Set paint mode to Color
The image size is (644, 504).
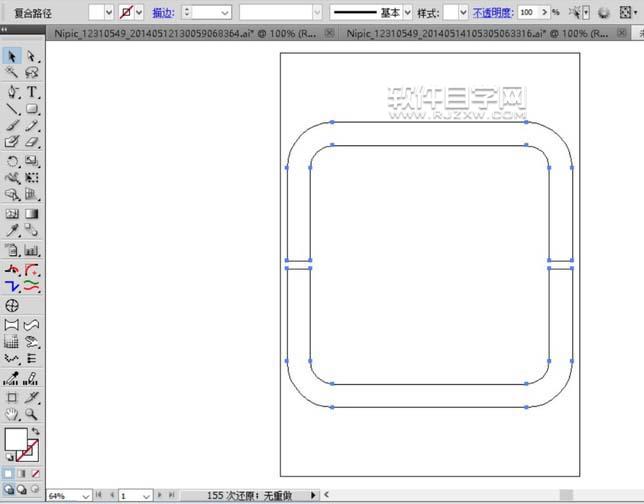click(8, 474)
